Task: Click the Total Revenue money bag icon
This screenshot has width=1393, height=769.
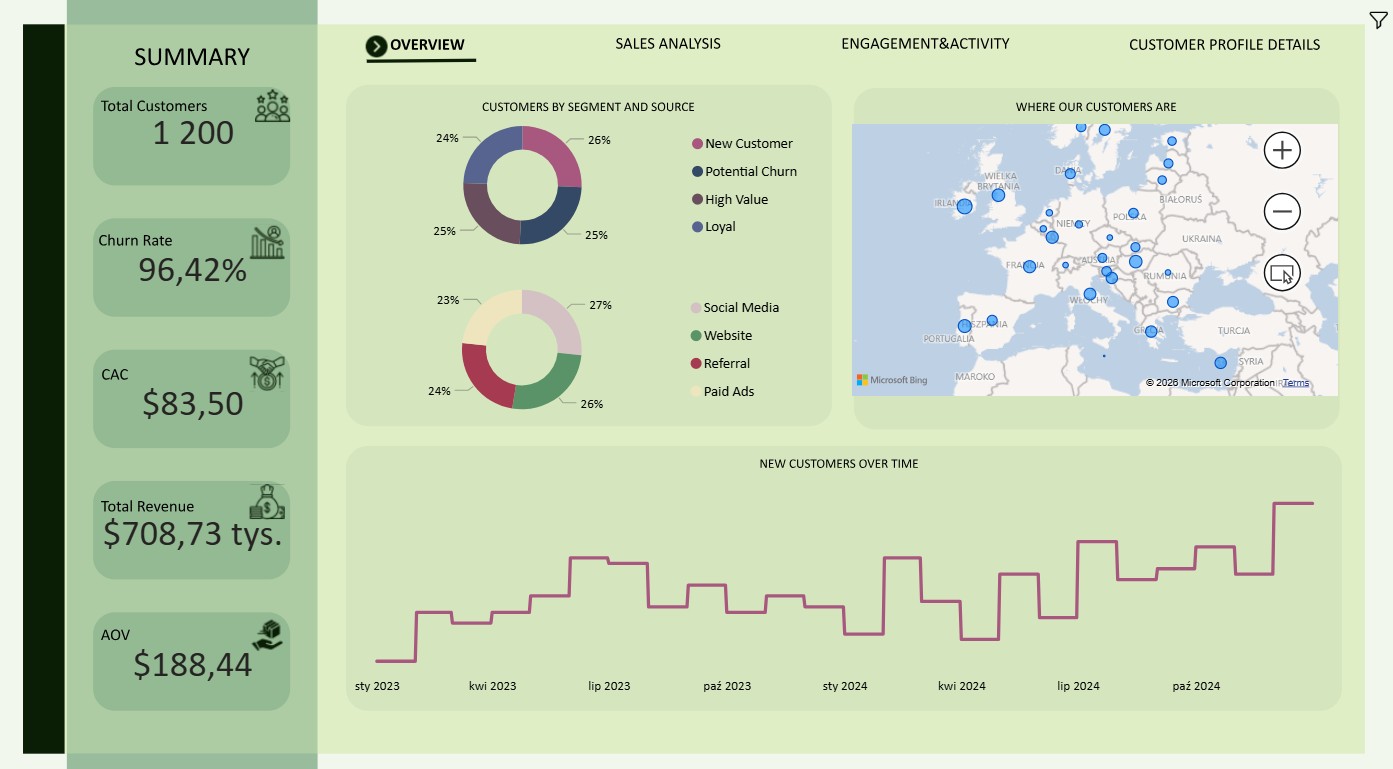Action: pos(267,502)
